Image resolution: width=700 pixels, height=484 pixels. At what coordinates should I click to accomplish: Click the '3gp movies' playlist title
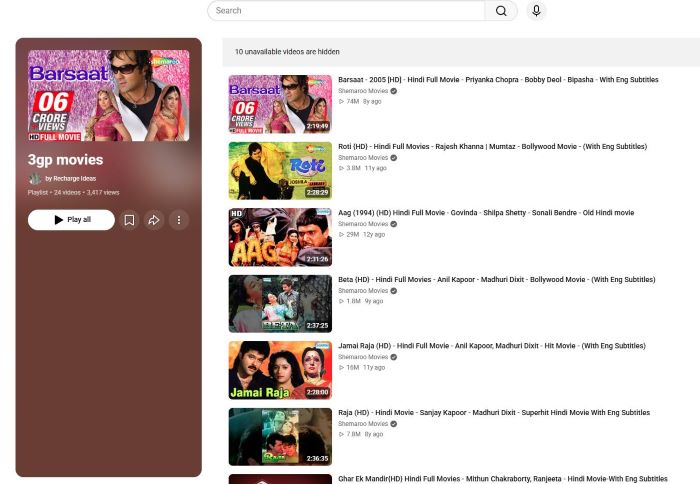pyautogui.click(x=65, y=160)
